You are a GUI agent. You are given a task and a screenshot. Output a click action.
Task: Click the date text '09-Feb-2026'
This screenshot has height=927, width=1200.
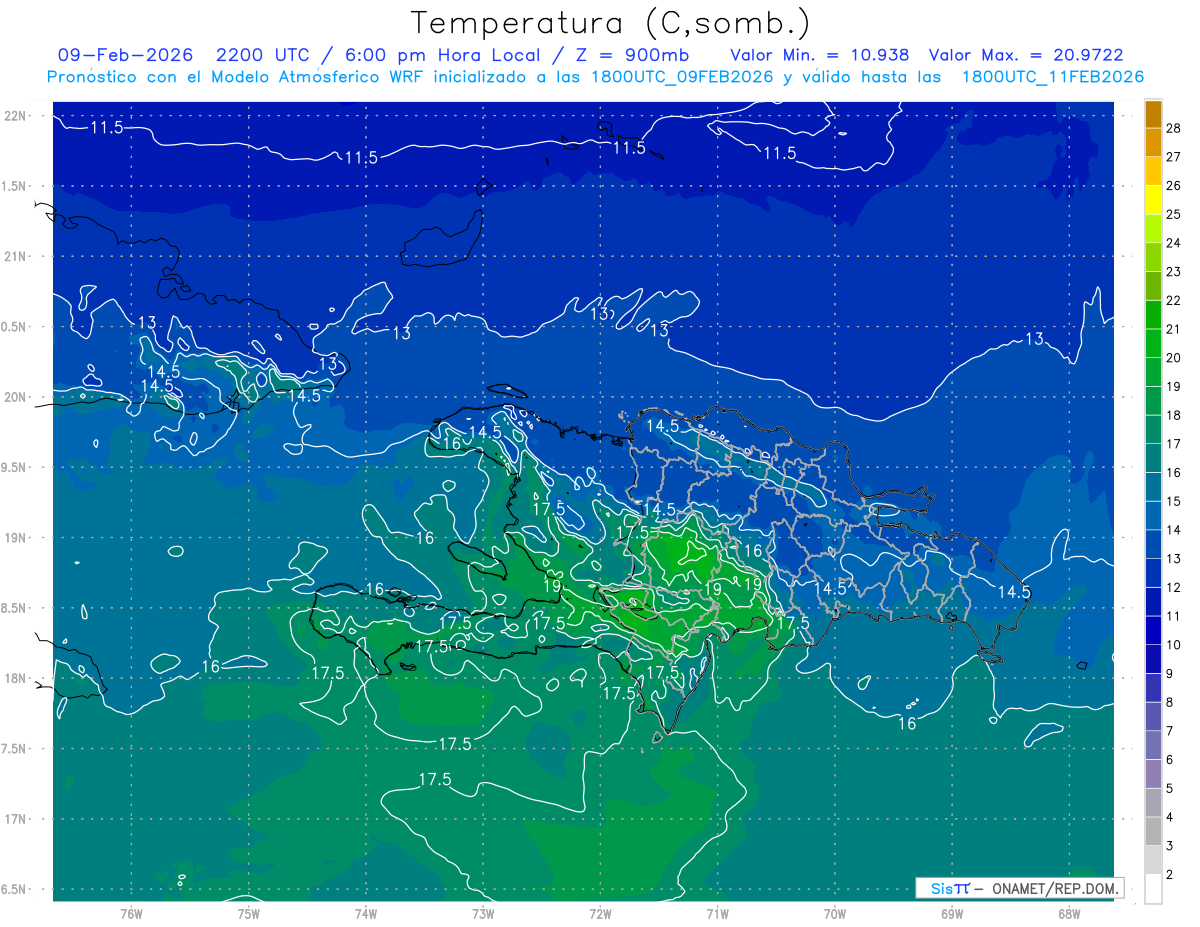125,55
